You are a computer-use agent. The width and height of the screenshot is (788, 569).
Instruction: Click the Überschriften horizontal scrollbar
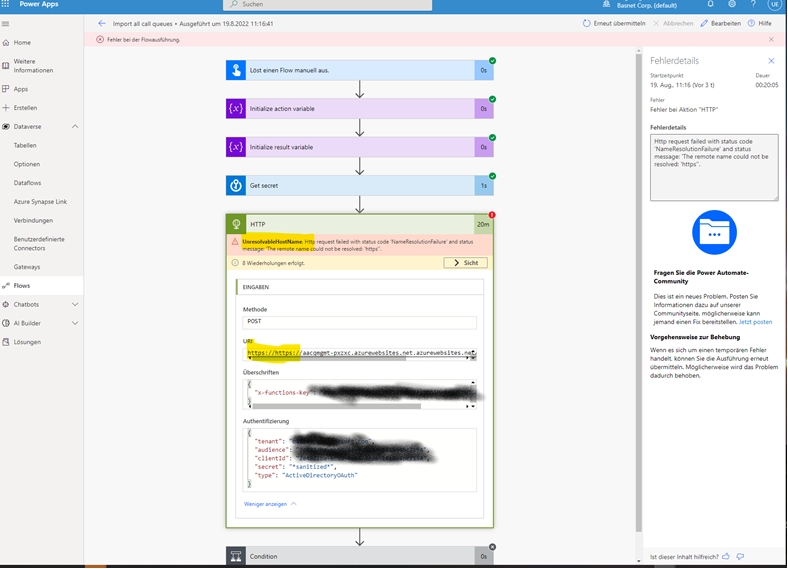pyautogui.click(x=337, y=406)
